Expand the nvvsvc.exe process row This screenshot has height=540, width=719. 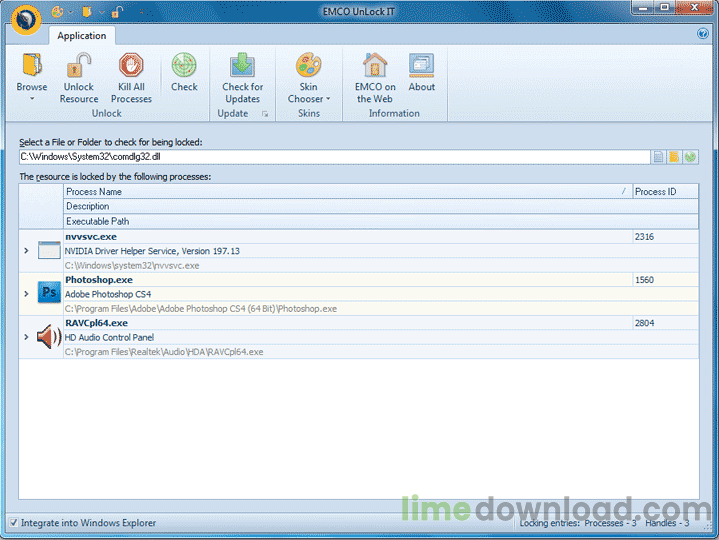(x=26, y=251)
